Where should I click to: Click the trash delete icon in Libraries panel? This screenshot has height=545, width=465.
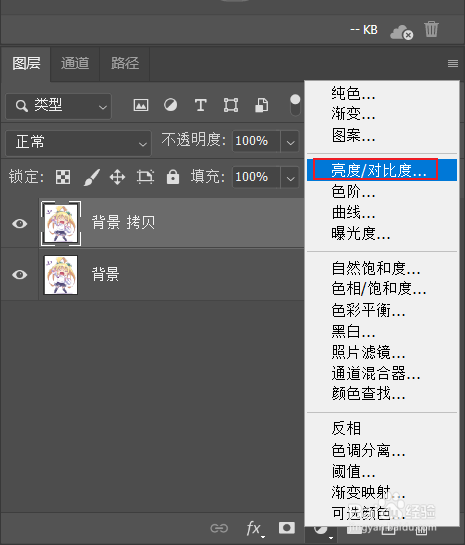[x=431, y=29]
